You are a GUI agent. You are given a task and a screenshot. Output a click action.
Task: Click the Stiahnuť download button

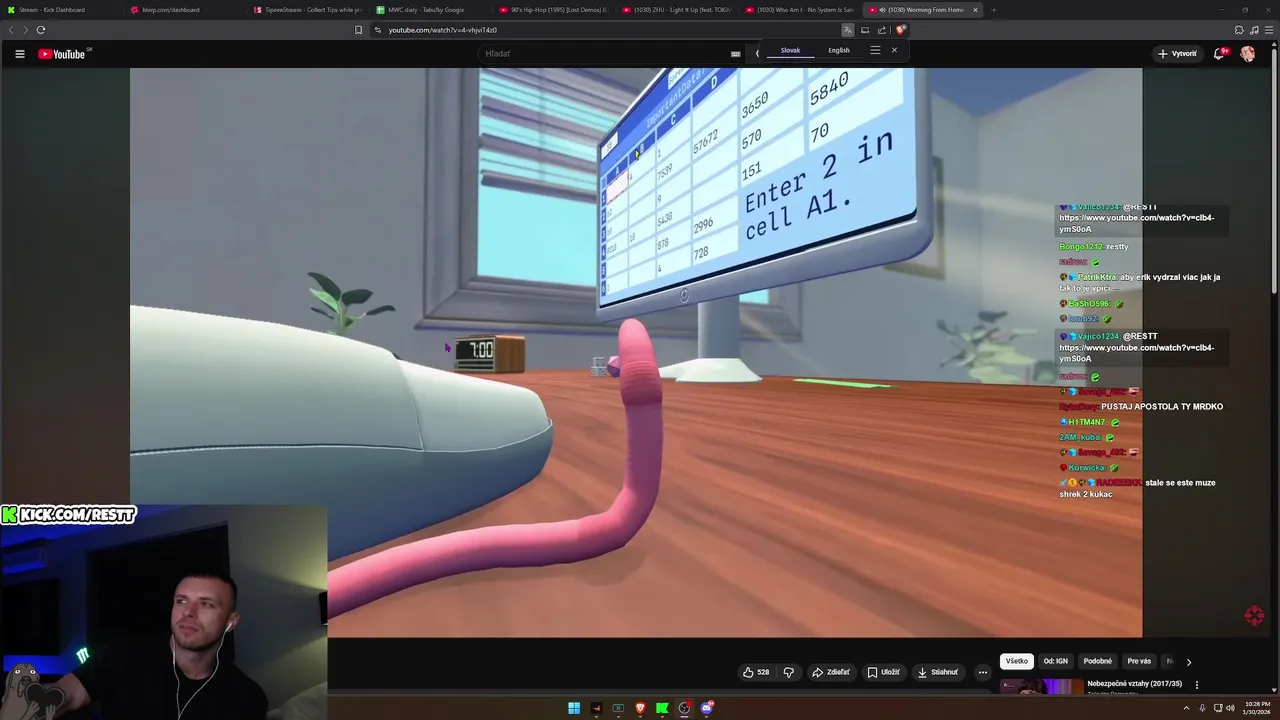pyautogui.click(x=938, y=672)
